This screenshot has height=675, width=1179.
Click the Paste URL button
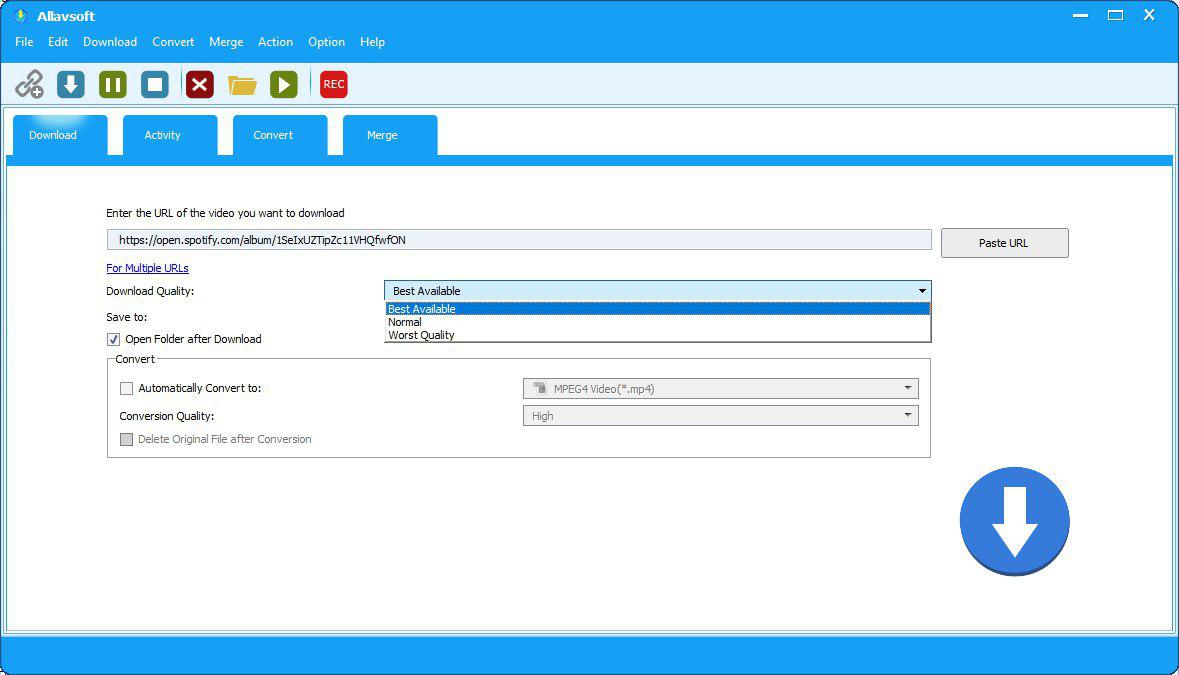pos(1004,243)
